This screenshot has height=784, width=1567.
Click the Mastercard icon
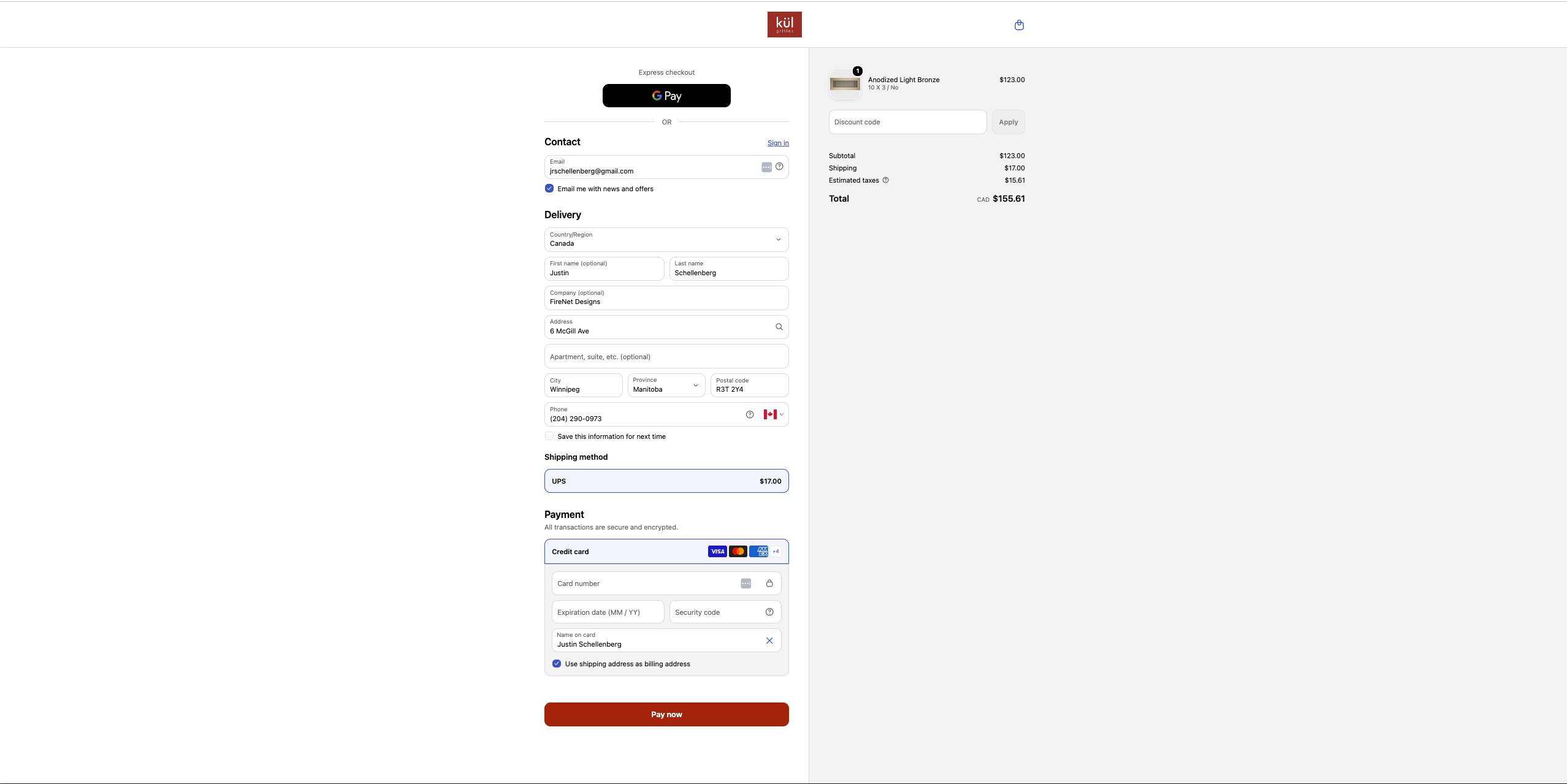(x=738, y=552)
